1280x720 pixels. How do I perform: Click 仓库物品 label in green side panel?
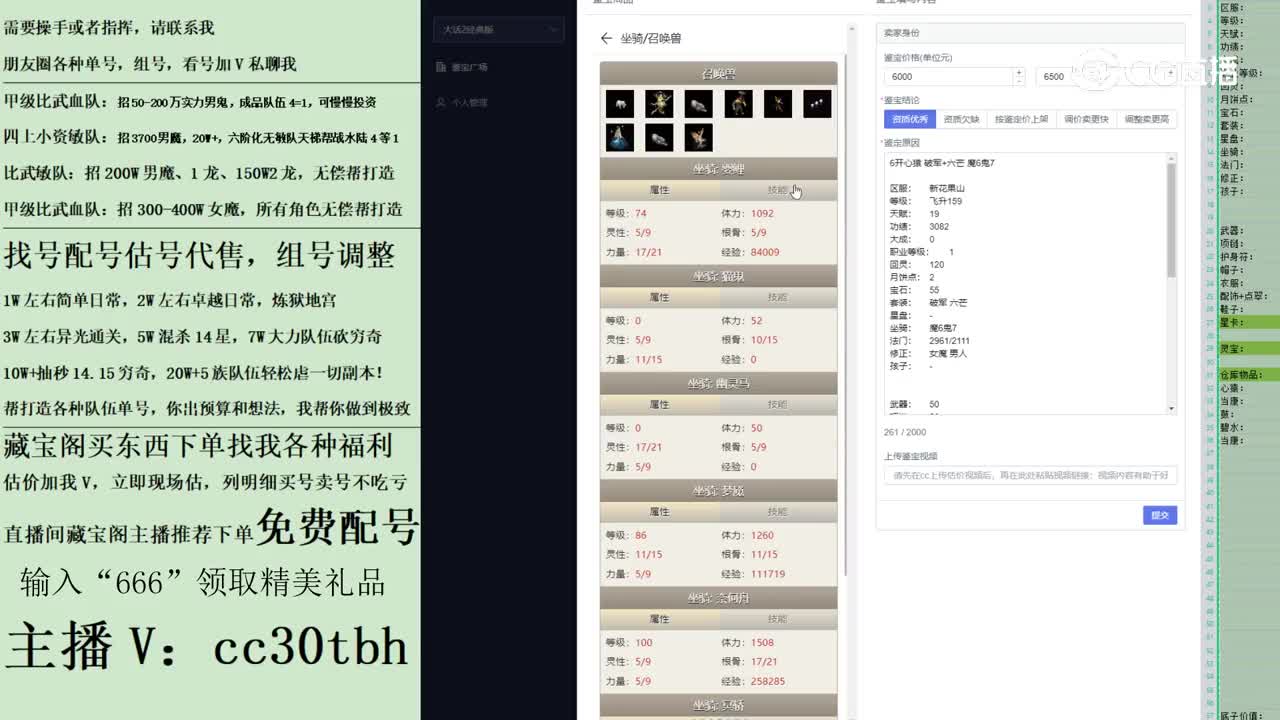click(1241, 374)
